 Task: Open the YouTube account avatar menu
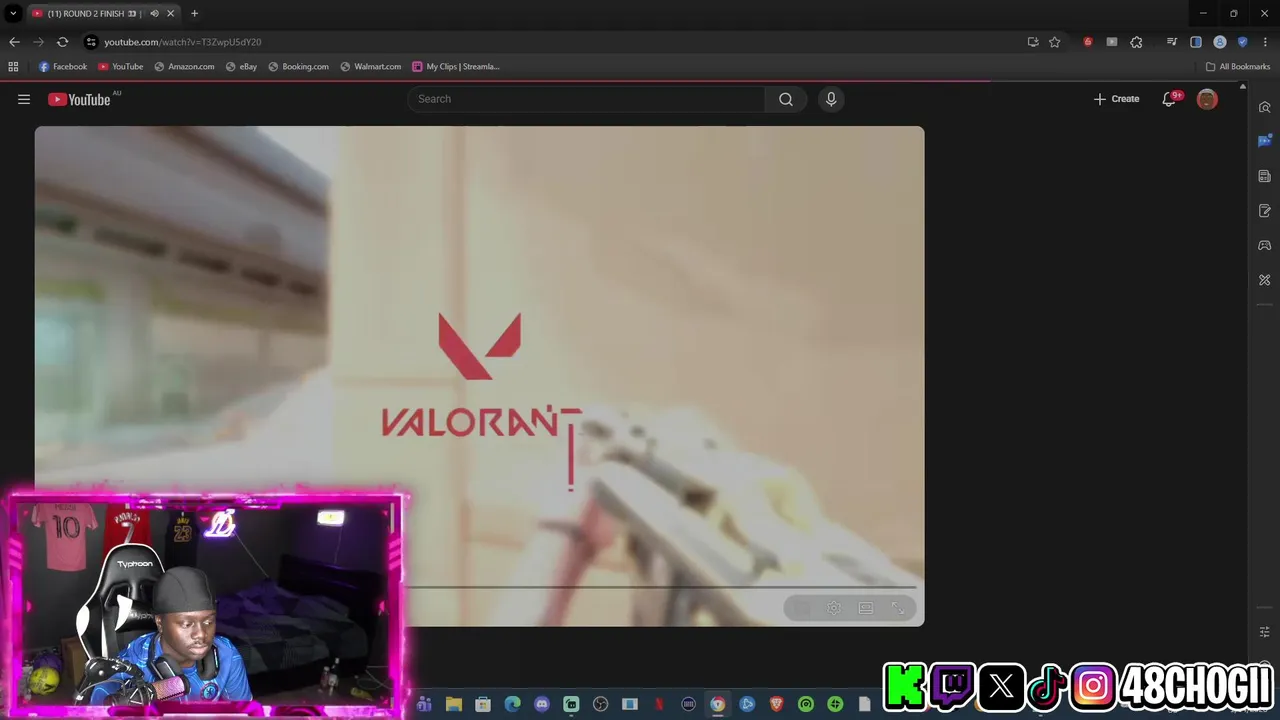(x=1207, y=99)
